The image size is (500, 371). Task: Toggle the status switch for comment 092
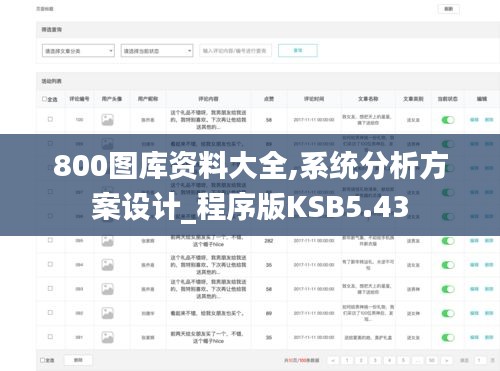pos(448,313)
